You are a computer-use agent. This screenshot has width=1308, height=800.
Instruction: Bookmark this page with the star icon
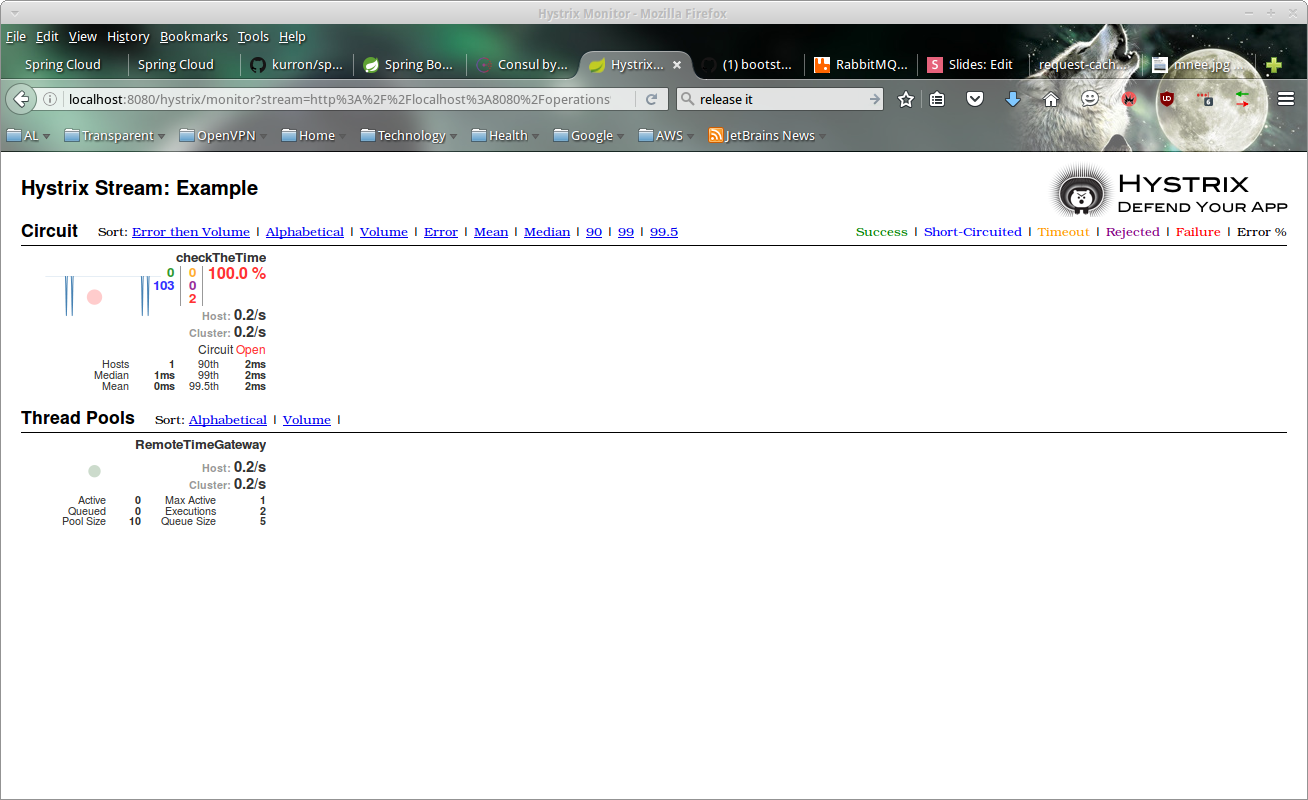click(x=906, y=99)
